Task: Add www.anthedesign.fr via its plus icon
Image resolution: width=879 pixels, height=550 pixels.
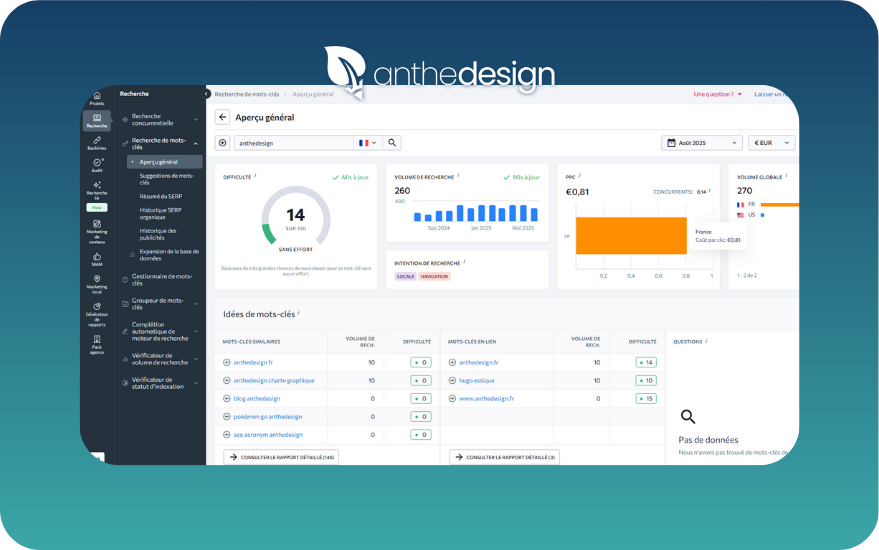Action: click(x=452, y=399)
